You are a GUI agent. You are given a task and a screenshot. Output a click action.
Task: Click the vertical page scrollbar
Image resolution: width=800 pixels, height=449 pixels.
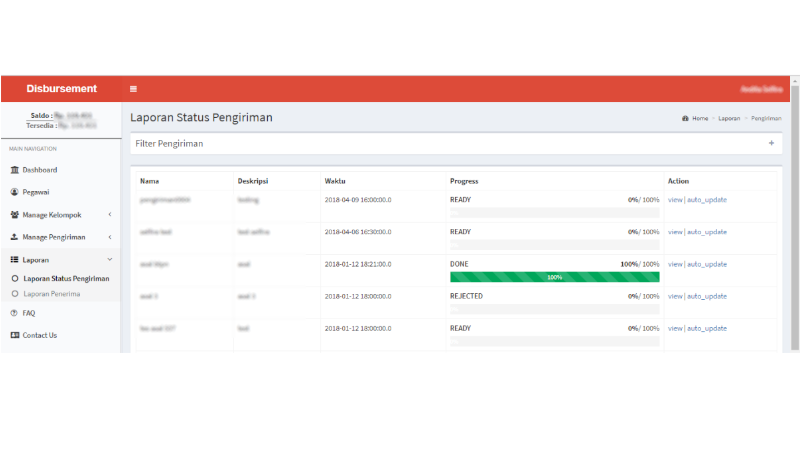[x=795, y=200]
